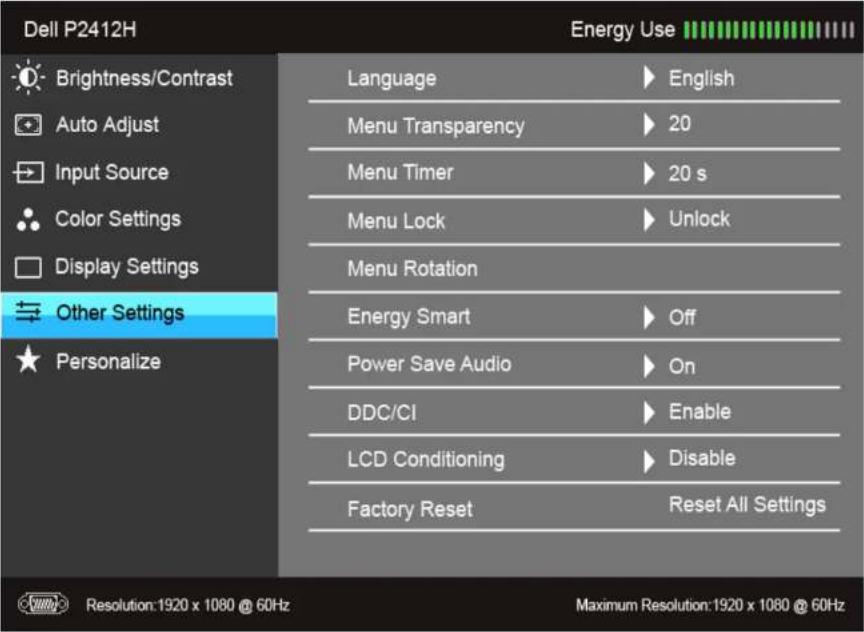Expand the Power Save Audio arrow
Viewport: 864px width, 632px height.
(649, 366)
